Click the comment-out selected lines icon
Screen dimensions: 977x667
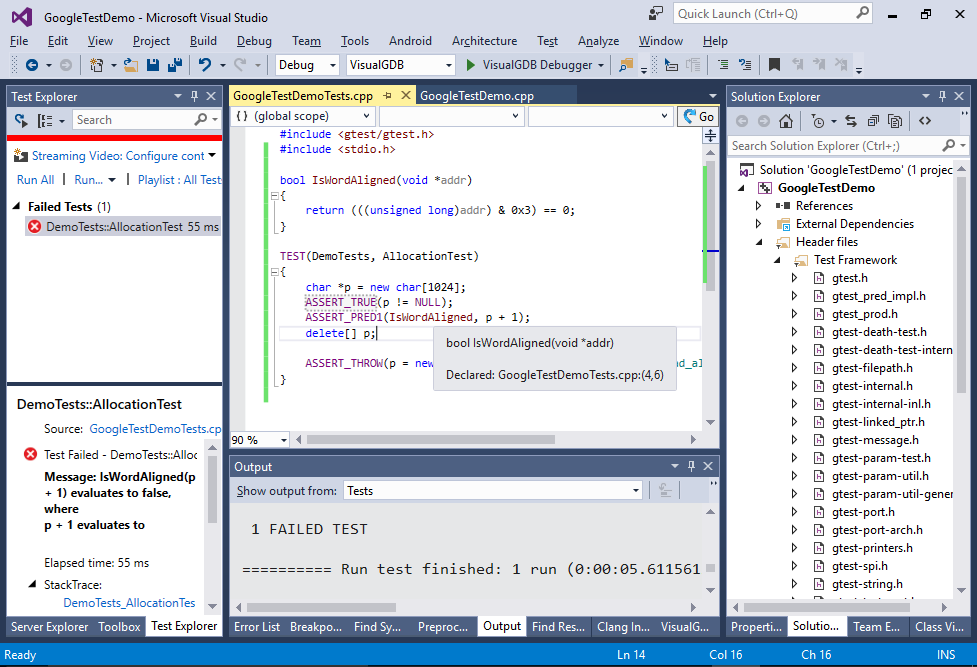click(723, 65)
